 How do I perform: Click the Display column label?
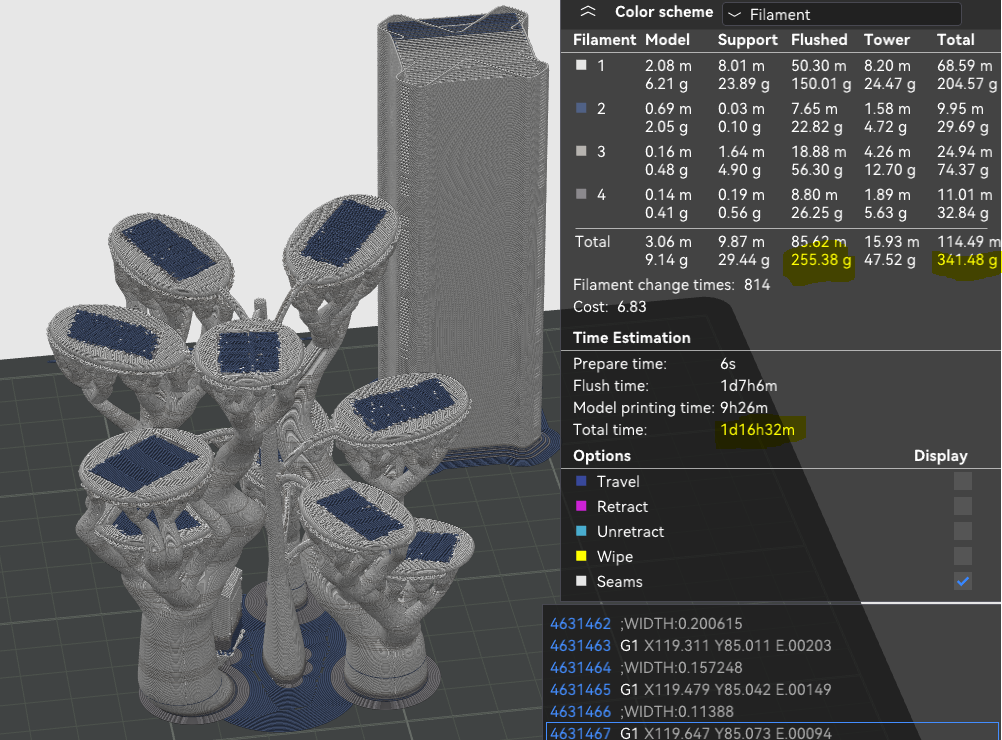(x=940, y=456)
